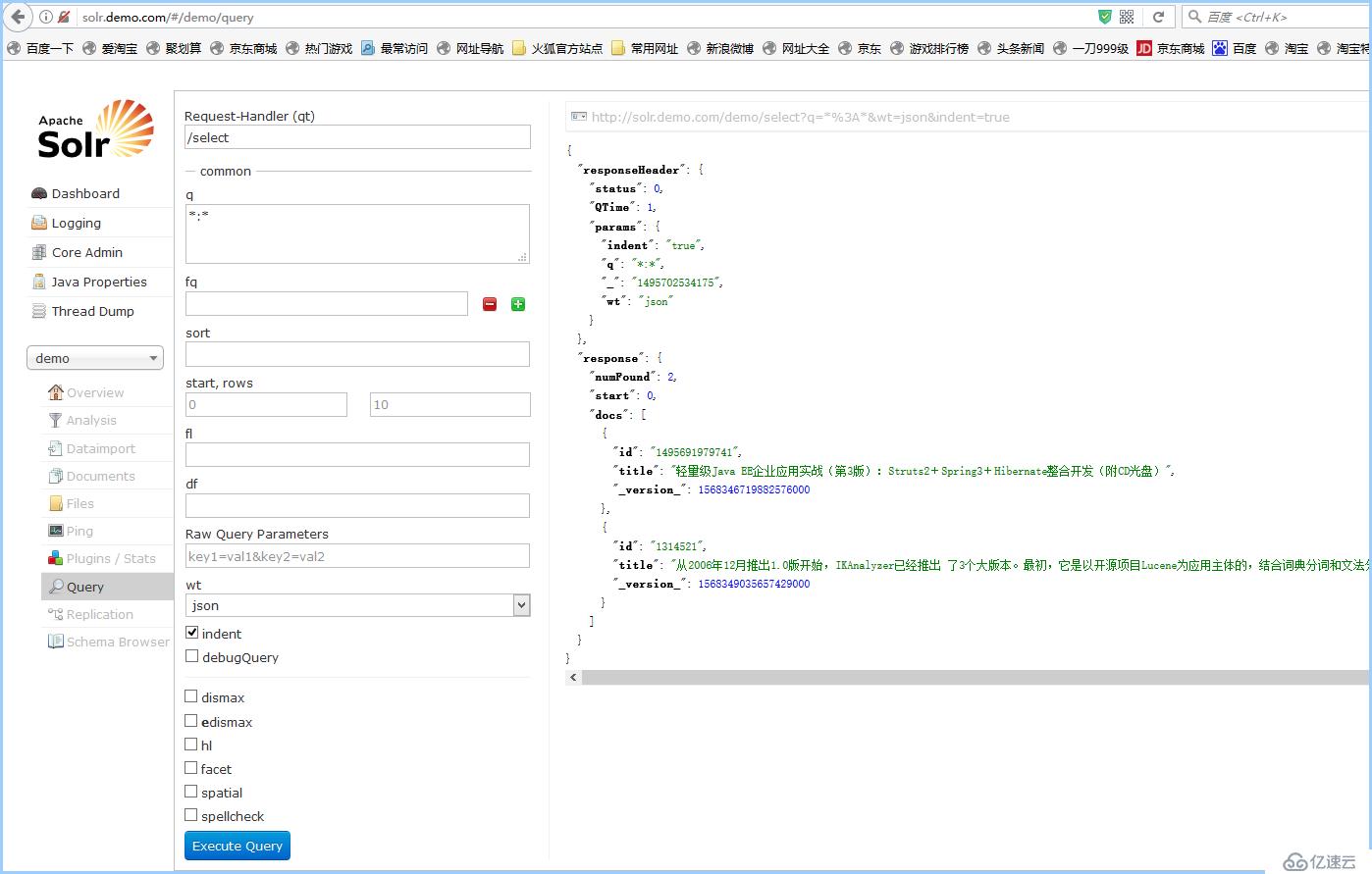Click the Request-Handler /select field

pos(357,137)
